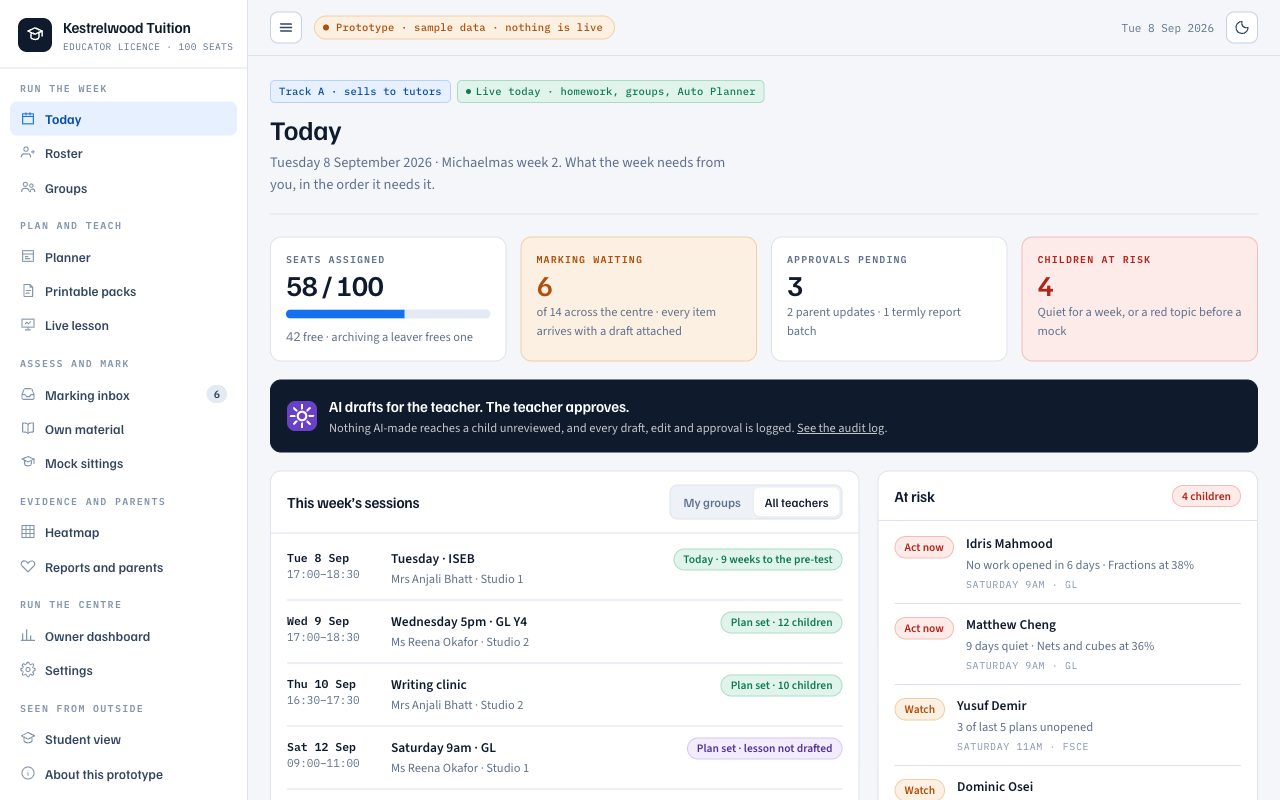
Task: Open Idris Mahmood at-risk entry
Action: pyautogui.click(x=1067, y=563)
